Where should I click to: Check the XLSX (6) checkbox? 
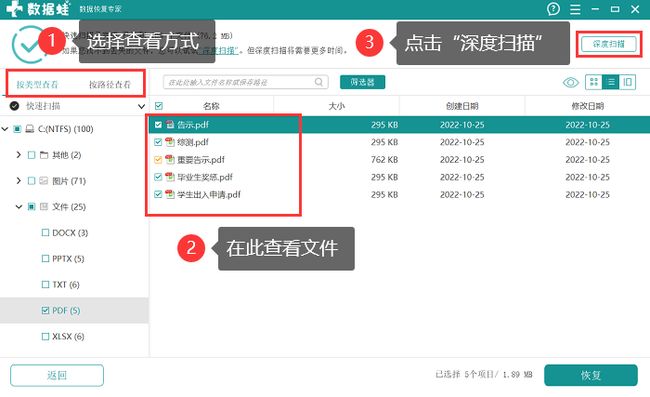pos(45,336)
